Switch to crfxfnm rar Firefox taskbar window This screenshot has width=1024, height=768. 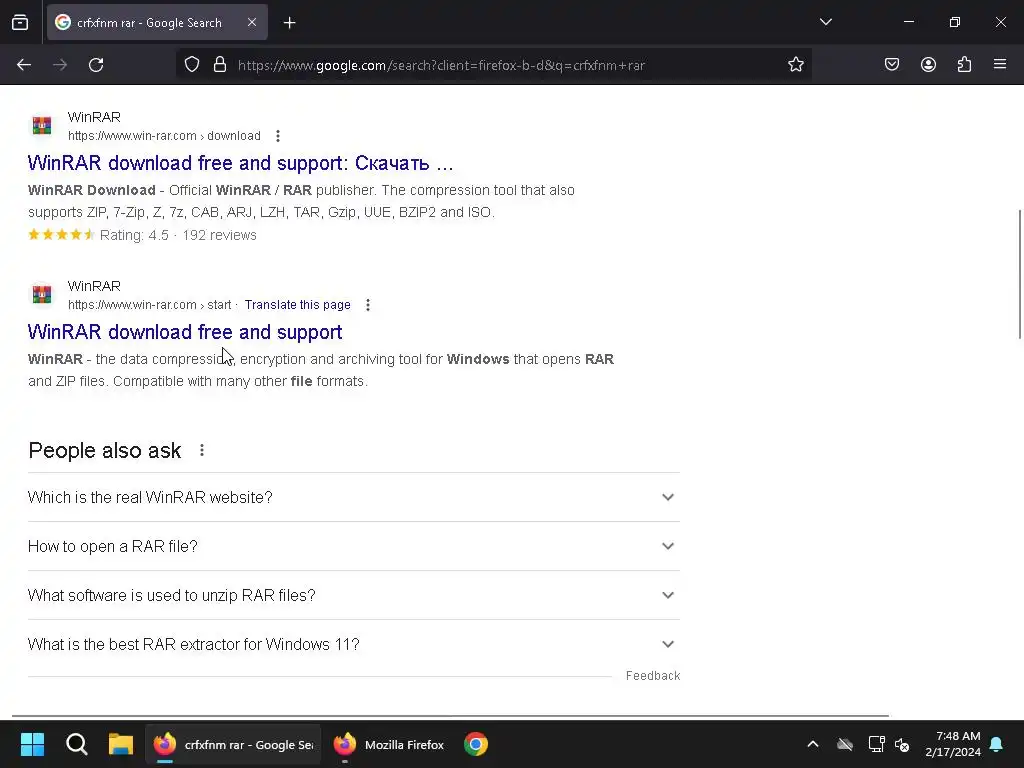click(233, 744)
